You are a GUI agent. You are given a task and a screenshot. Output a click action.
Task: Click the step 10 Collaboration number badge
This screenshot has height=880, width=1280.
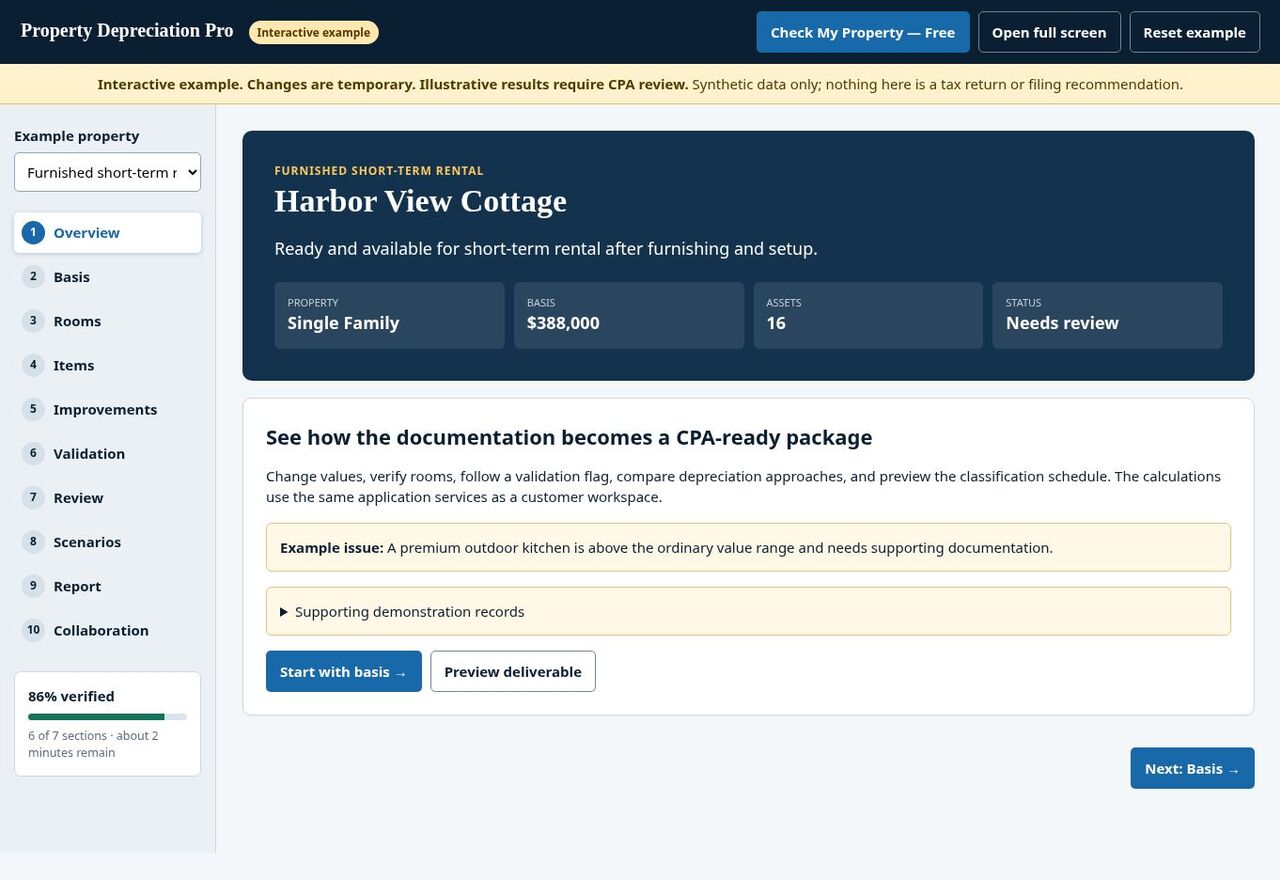tap(33, 630)
